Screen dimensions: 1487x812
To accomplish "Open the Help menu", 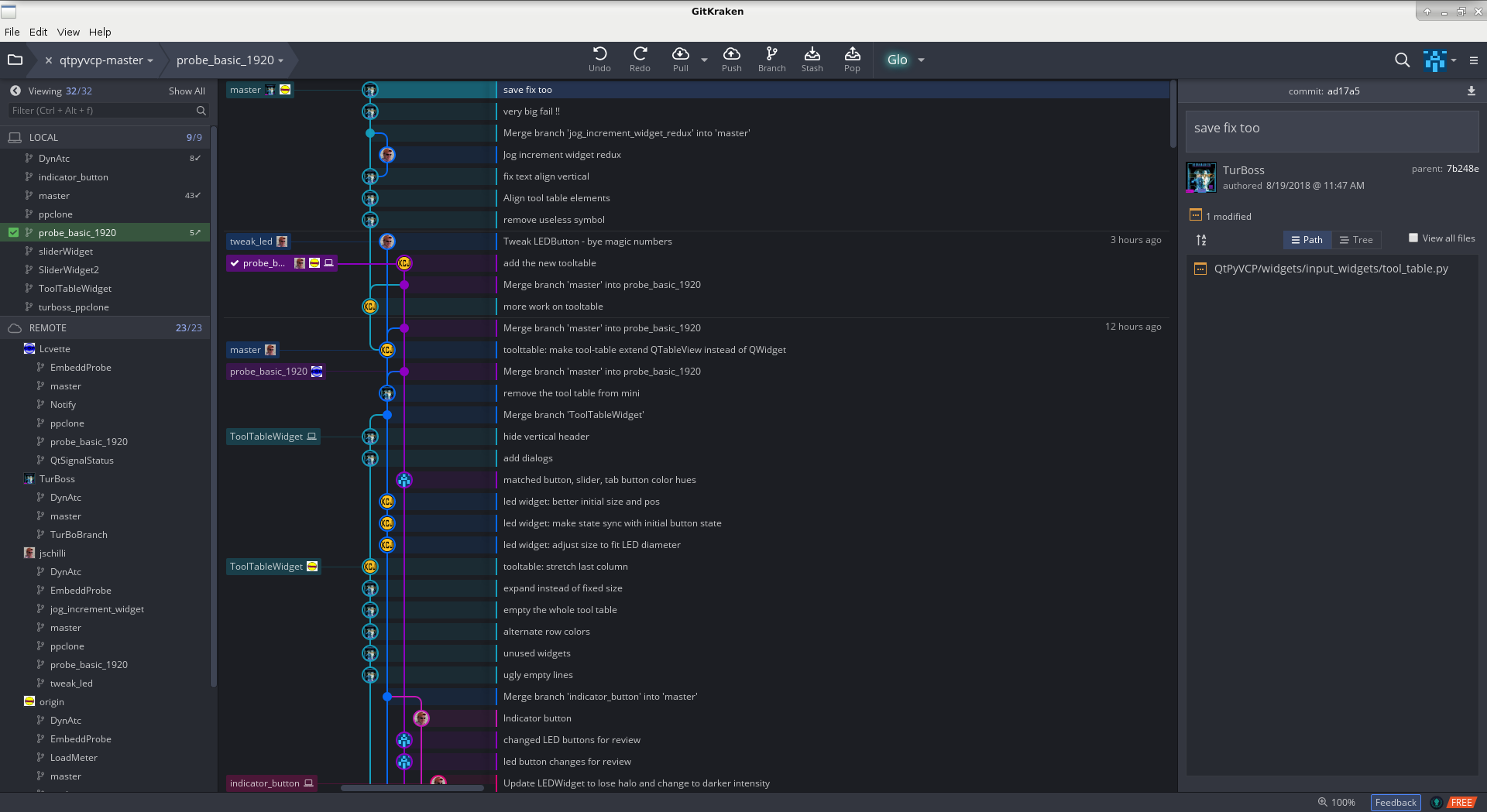I will 100,32.
